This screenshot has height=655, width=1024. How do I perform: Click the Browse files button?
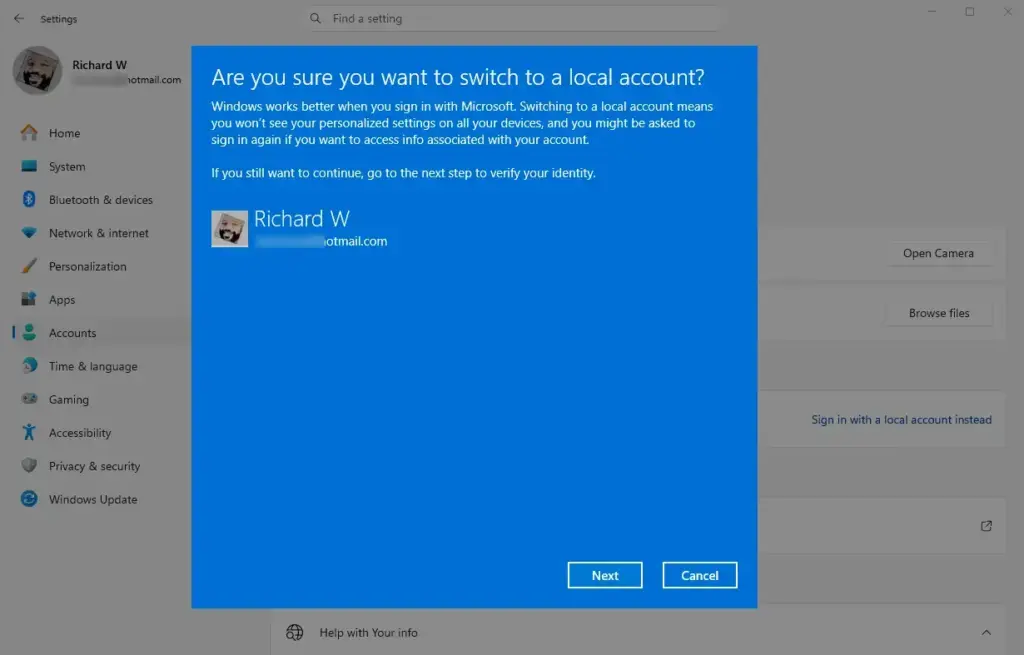(x=938, y=313)
